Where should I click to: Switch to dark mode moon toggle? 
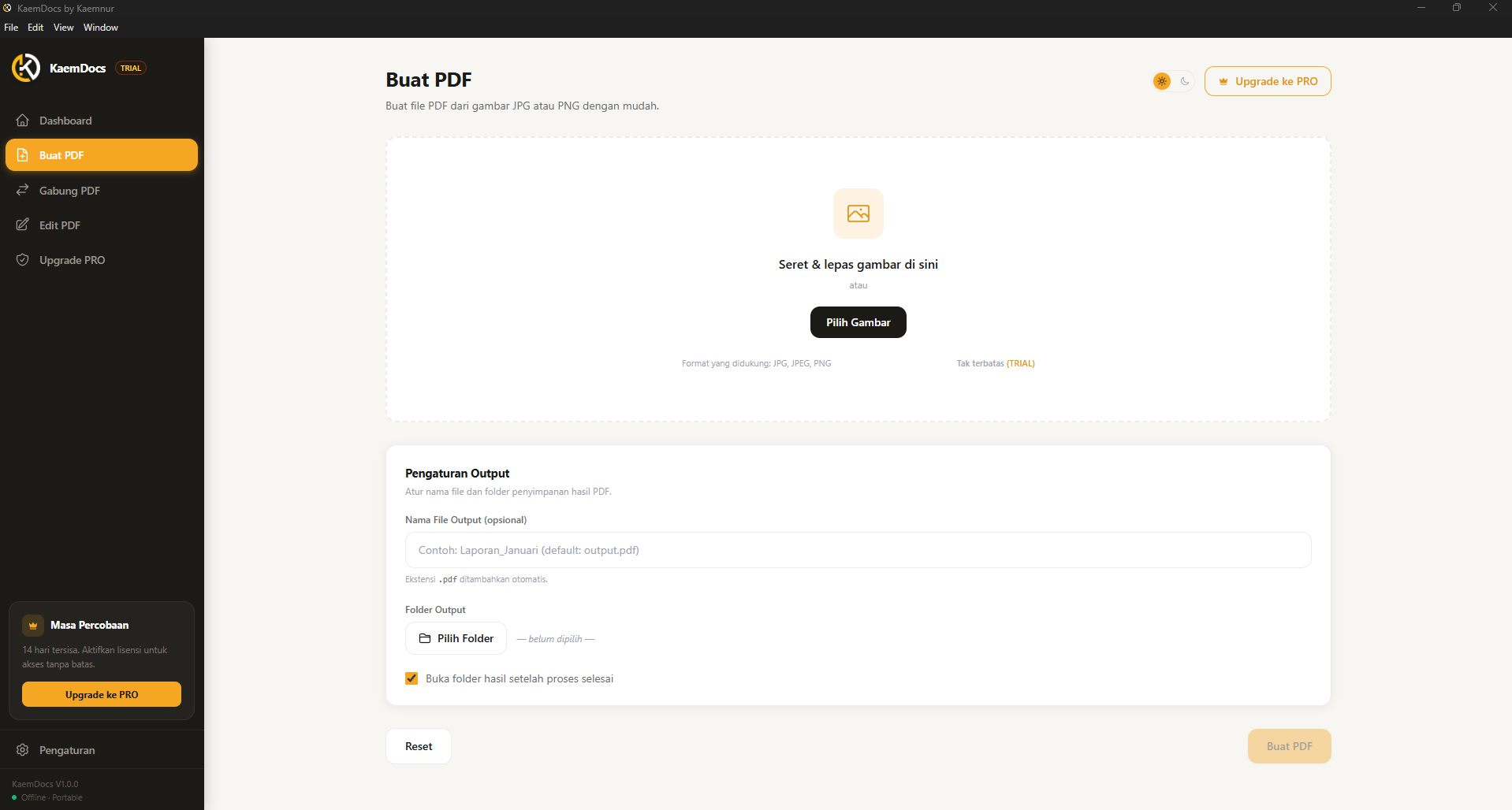(1185, 81)
